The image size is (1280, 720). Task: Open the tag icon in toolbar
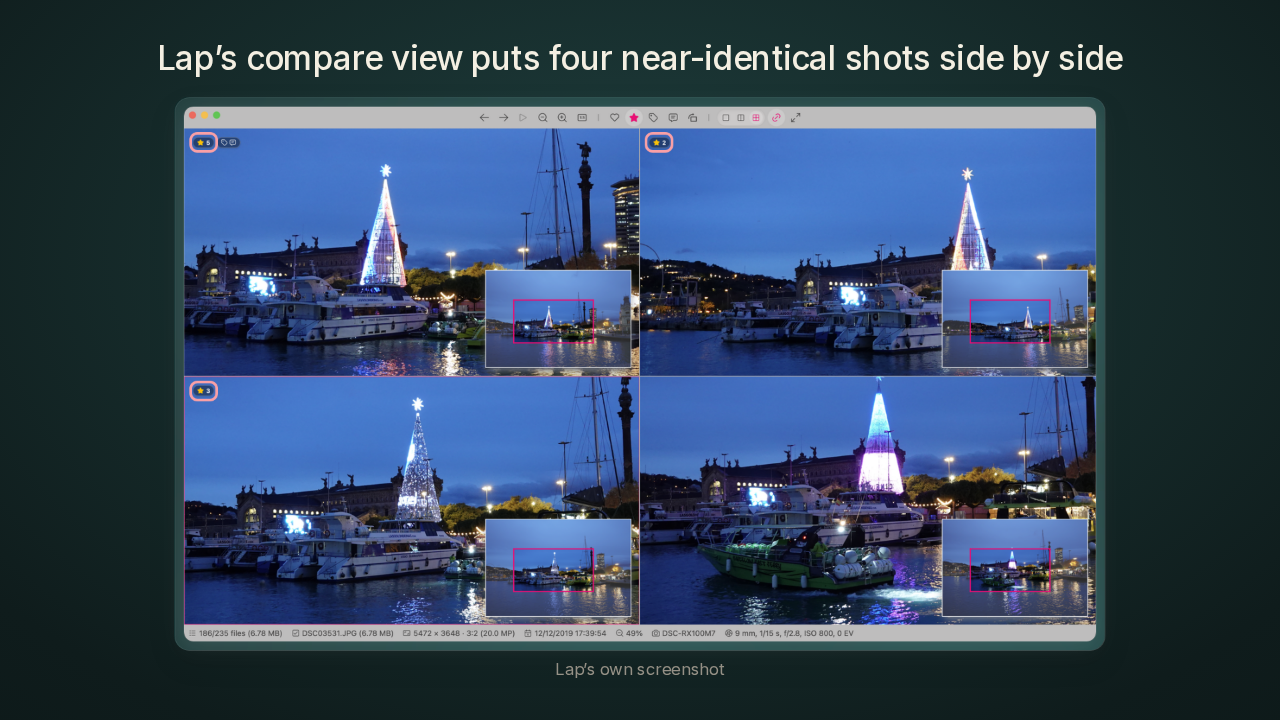tap(653, 117)
